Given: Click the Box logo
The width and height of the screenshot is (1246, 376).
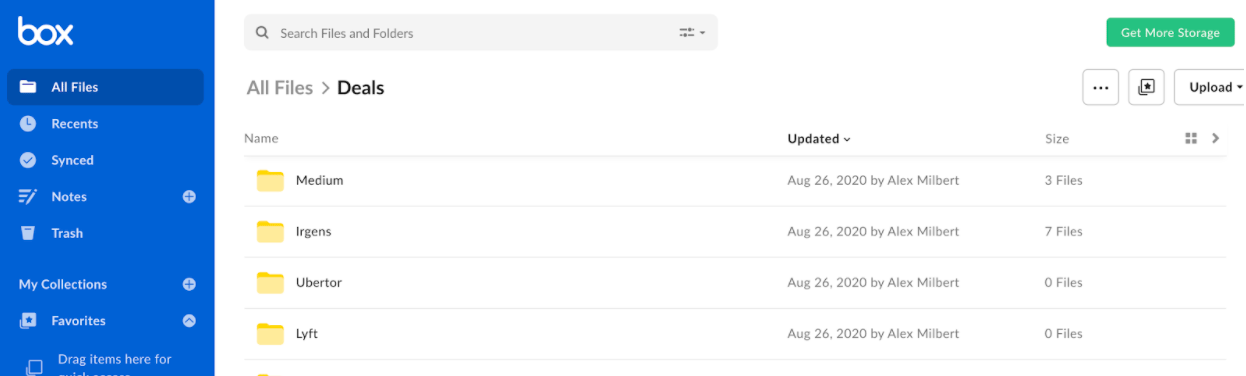Looking at the screenshot, I should pos(45,32).
